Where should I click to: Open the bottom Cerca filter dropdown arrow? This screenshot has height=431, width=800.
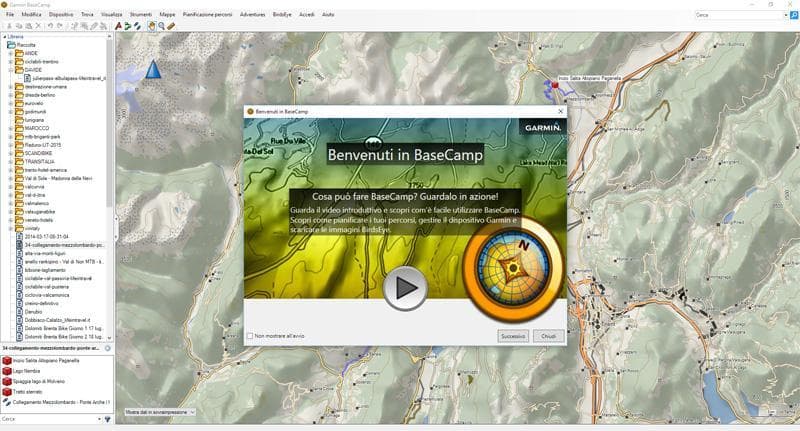(99, 419)
